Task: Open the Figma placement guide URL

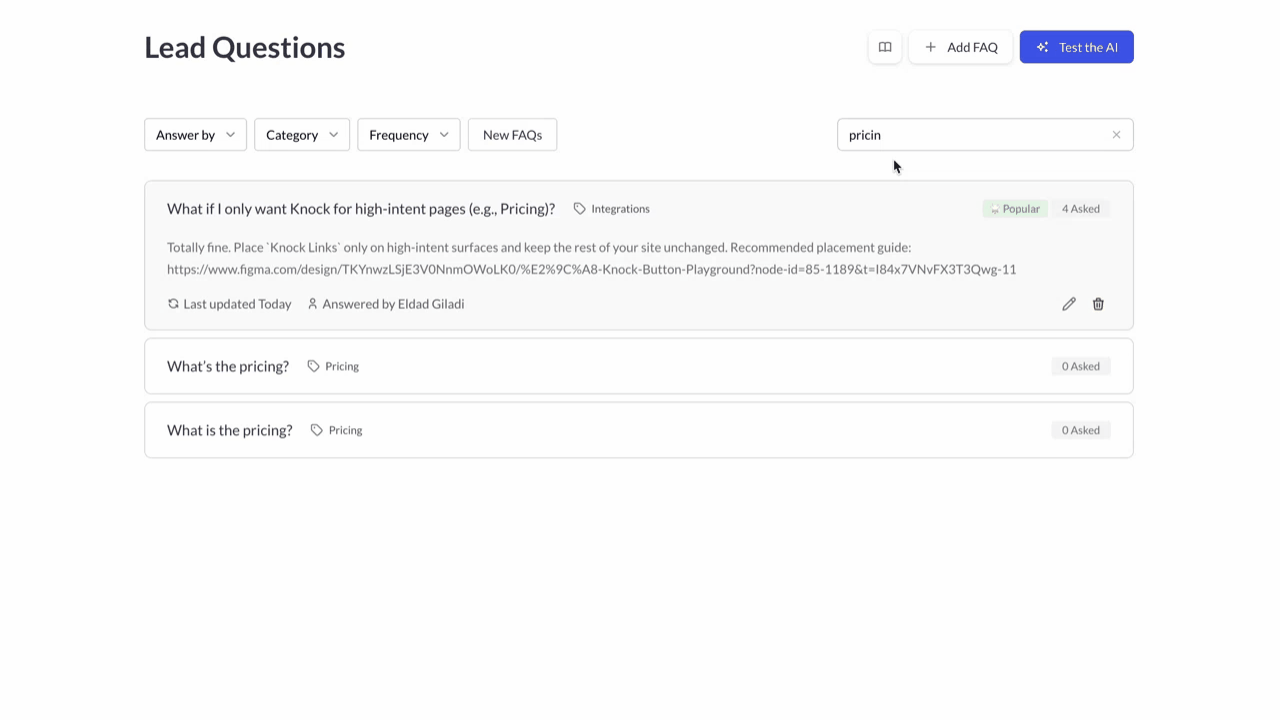Action: tap(591, 269)
